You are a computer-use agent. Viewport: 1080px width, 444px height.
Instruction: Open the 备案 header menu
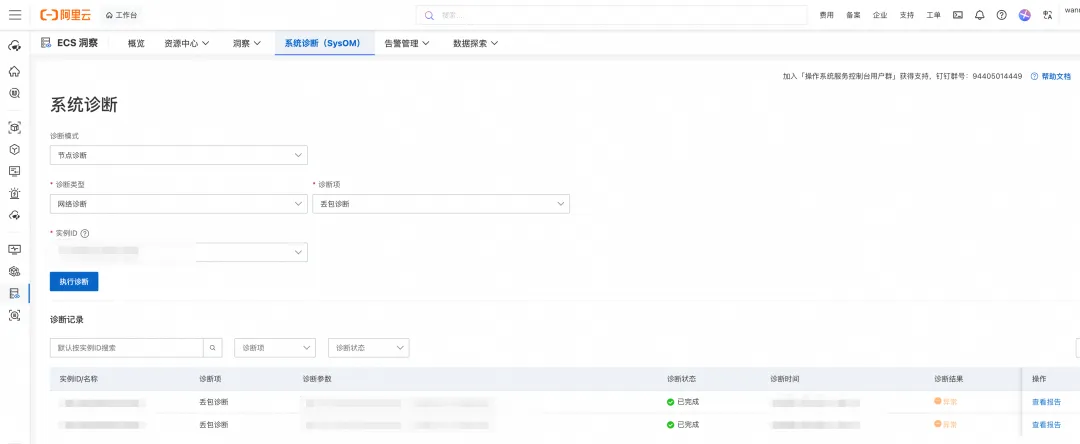[853, 15]
